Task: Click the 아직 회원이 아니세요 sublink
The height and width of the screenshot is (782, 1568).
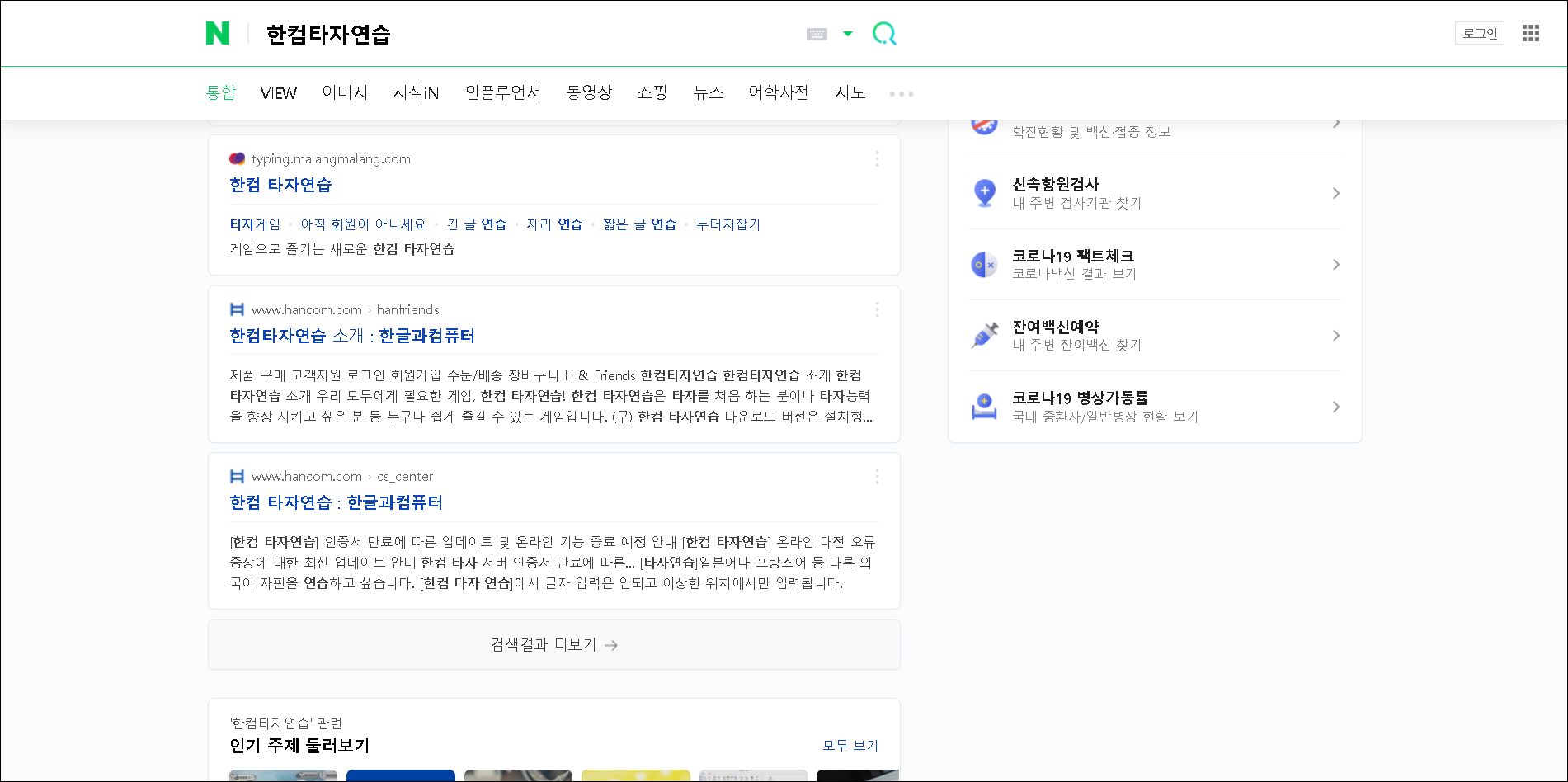Action: click(x=363, y=224)
